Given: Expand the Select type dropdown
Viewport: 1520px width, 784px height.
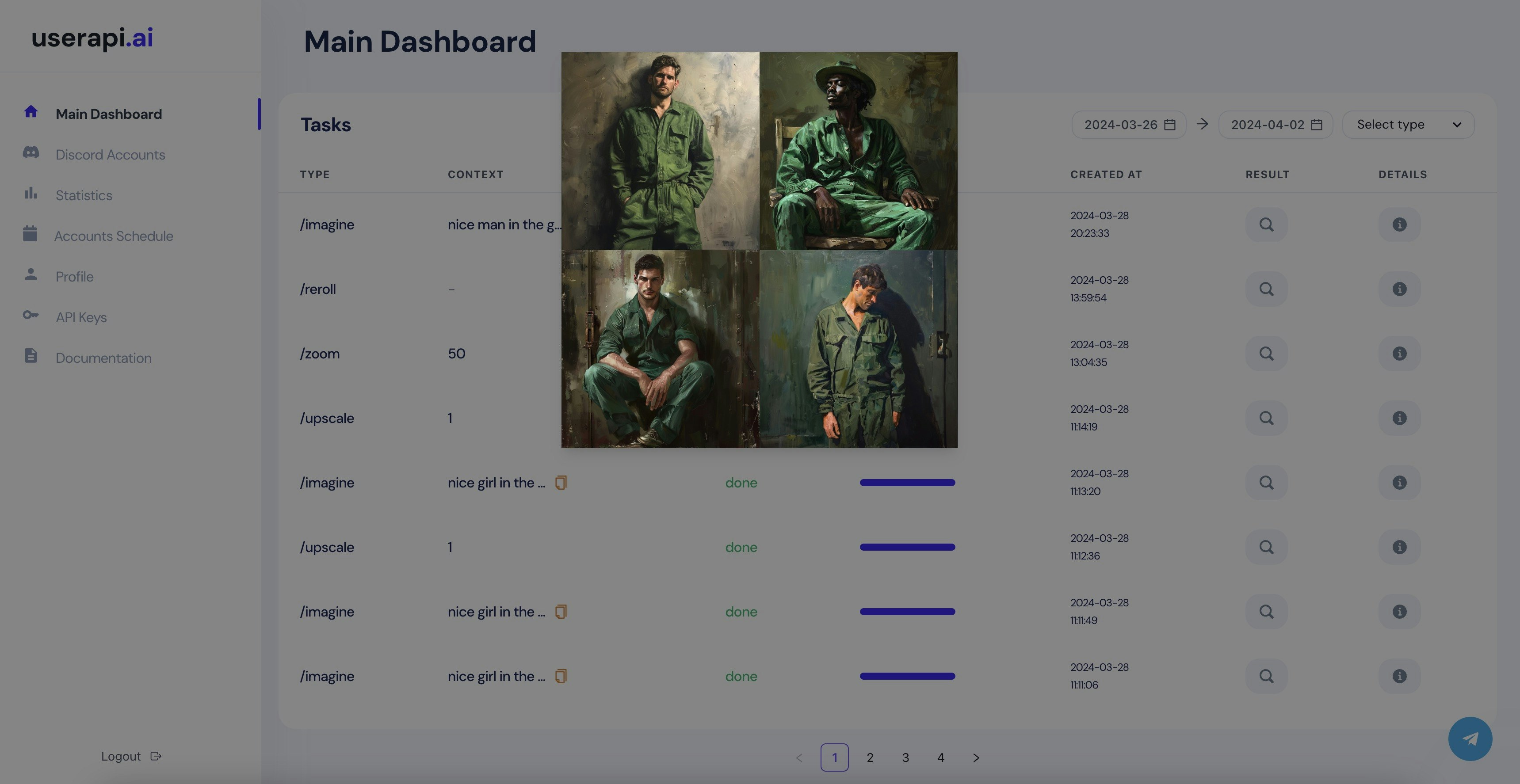Looking at the screenshot, I should (x=1407, y=125).
